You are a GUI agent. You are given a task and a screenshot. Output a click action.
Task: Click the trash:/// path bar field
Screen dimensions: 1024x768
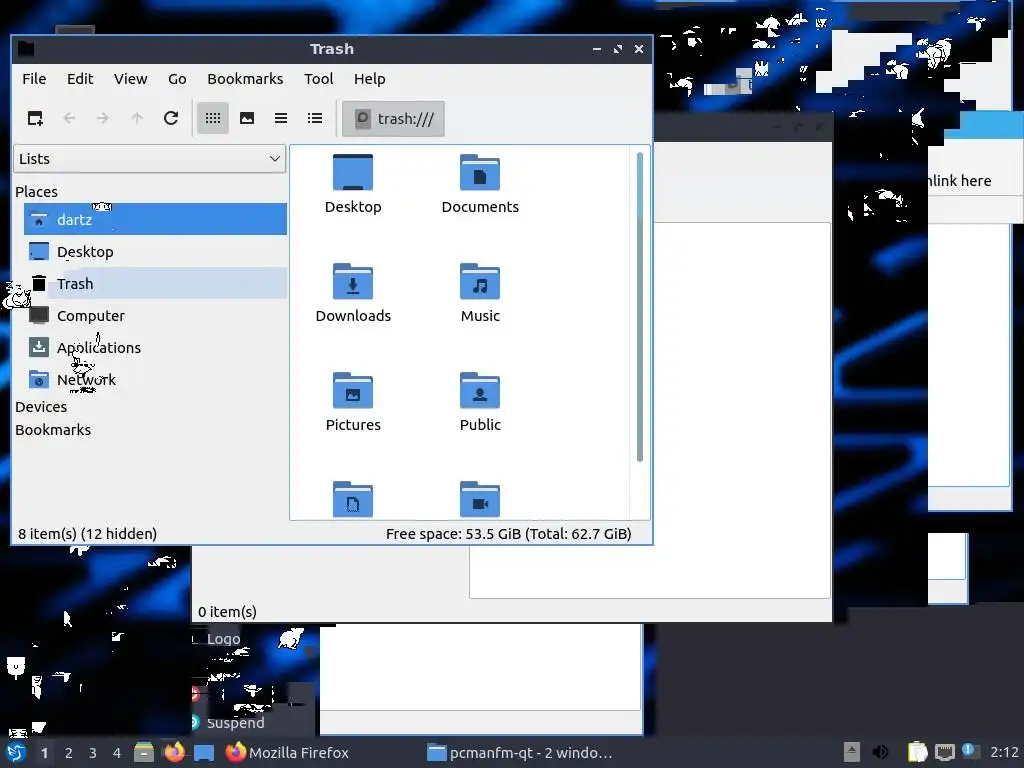coord(393,119)
